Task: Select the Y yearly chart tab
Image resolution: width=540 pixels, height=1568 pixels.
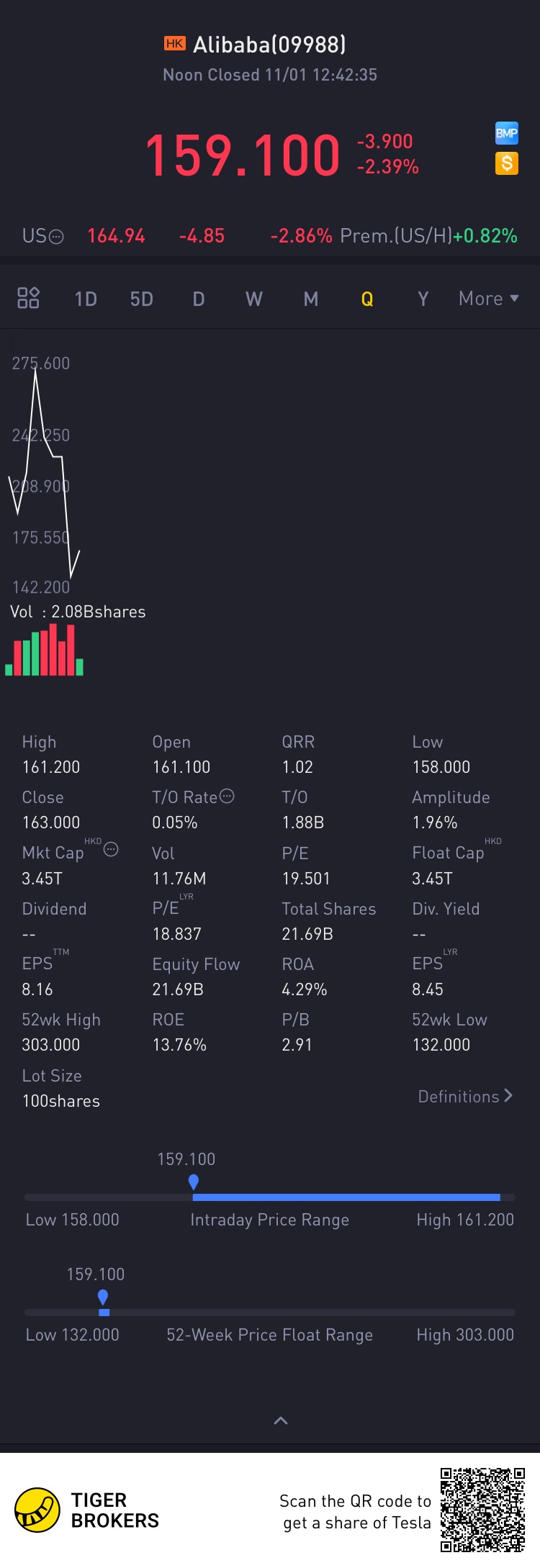Action: 423,299
